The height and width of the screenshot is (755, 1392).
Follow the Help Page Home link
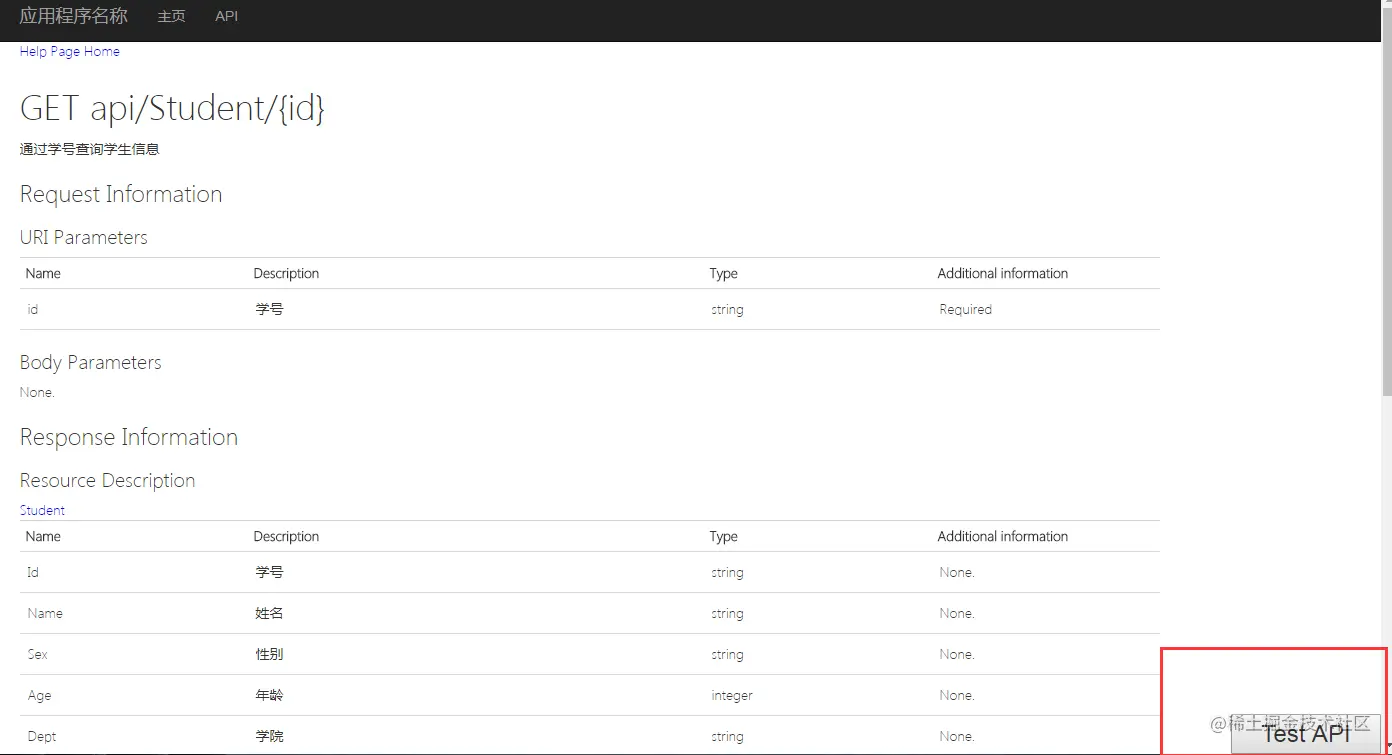(70, 51)
